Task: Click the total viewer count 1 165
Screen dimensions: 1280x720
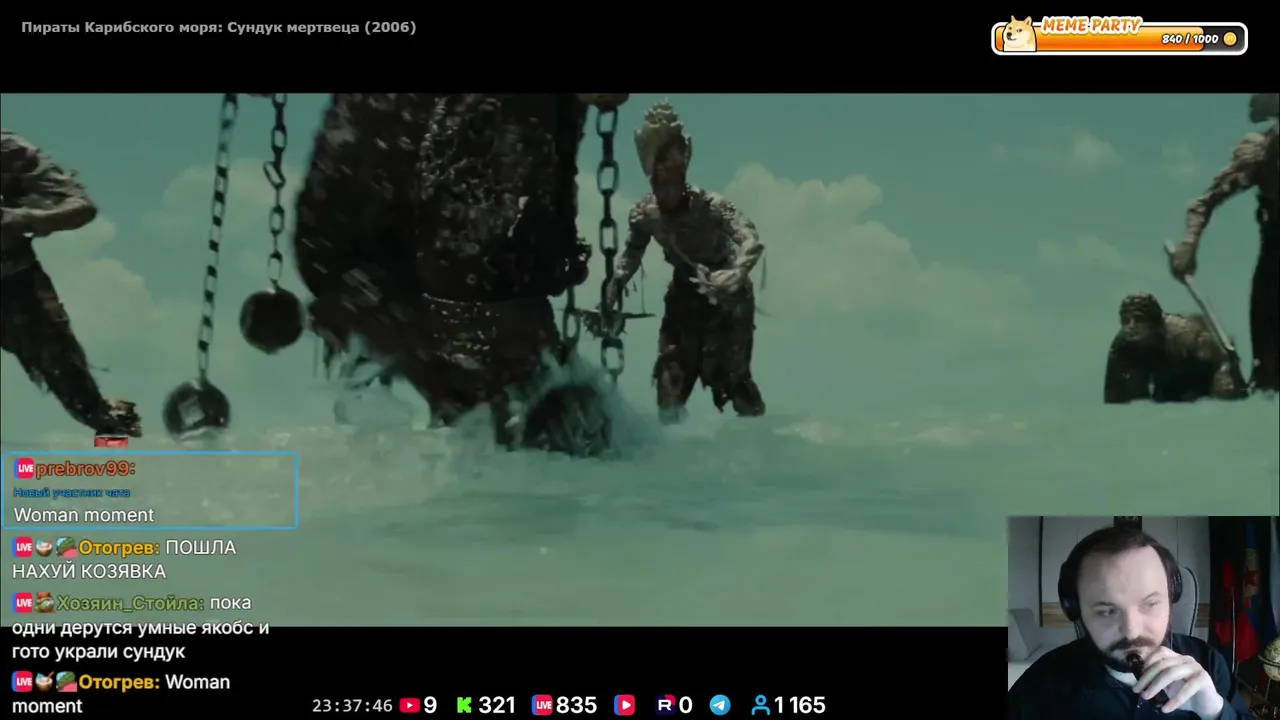Action: click(800, 706)
